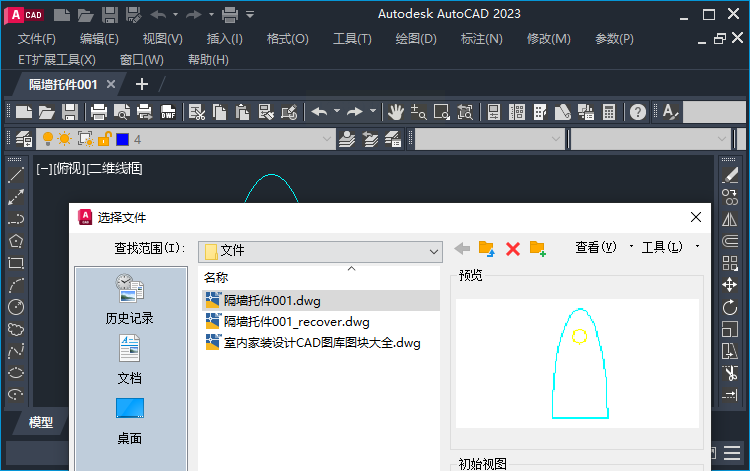Expand the Quick Access customize dropdown
Image resolution: width=750 pixels, height=471 pixels.
tap(250, 14)
